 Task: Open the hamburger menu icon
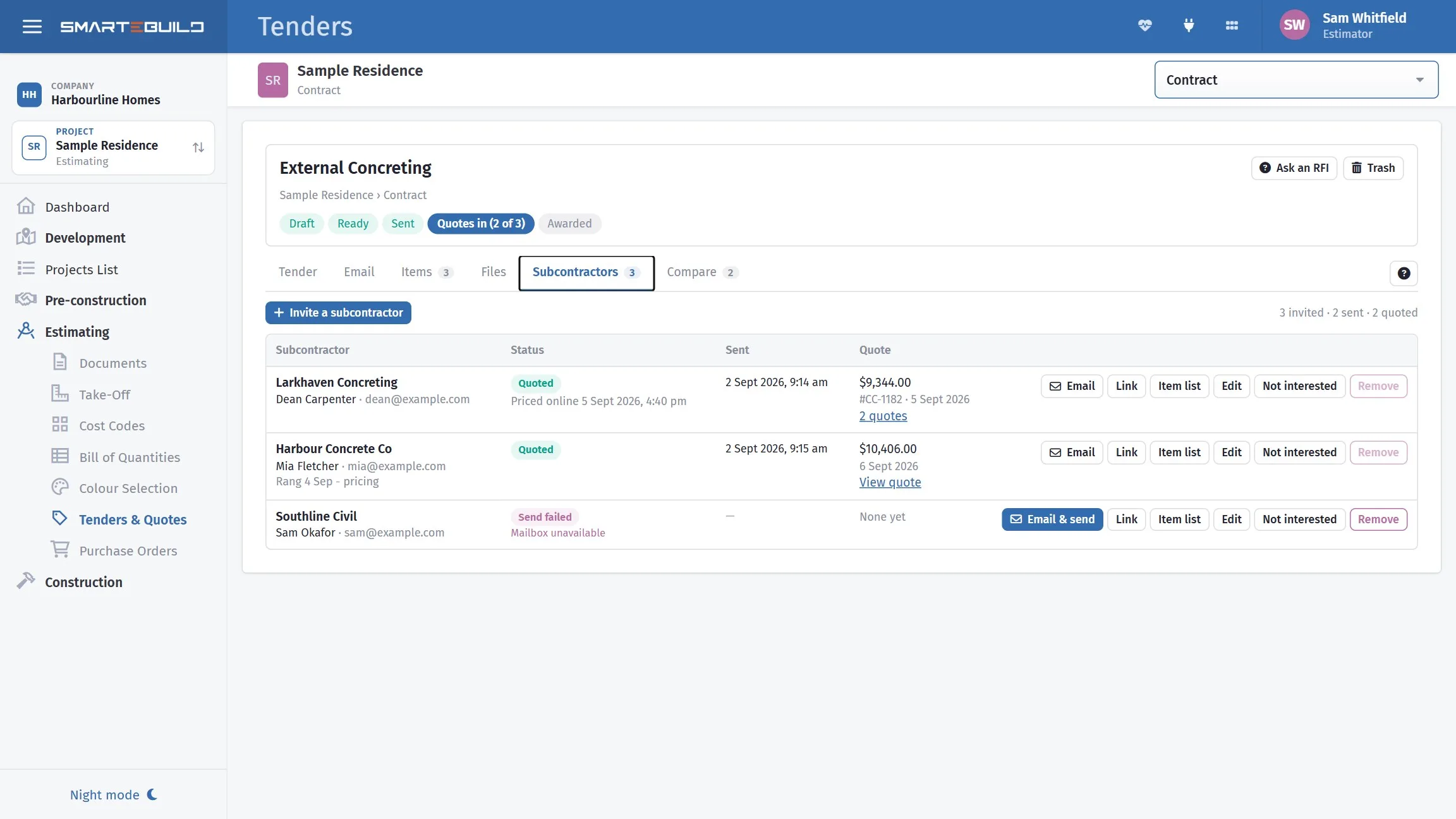point(32,27)
